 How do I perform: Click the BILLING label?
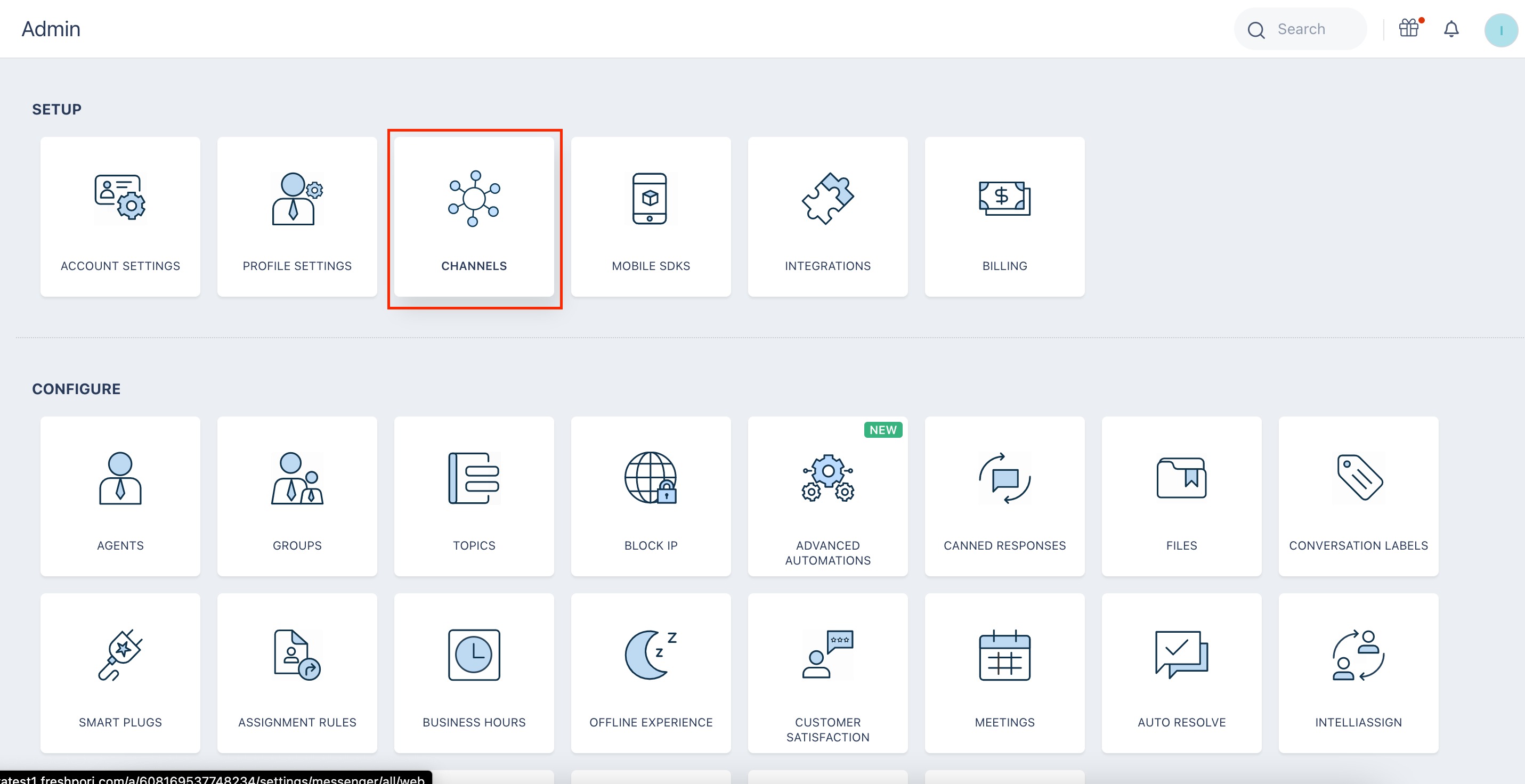pyautogui.click(x=1004, y=266)
